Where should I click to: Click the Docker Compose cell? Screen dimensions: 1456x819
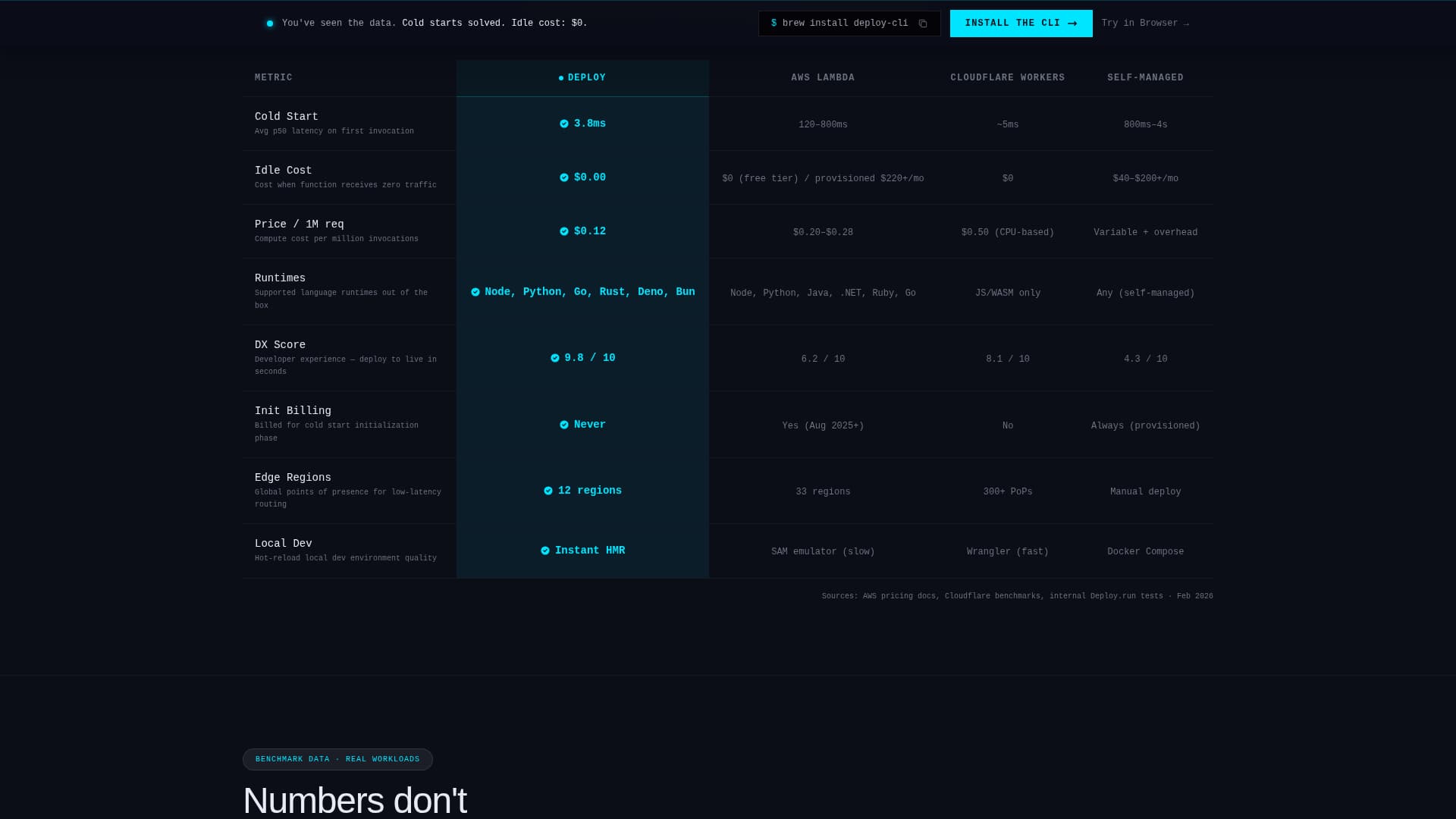(x=1145, y=552)
